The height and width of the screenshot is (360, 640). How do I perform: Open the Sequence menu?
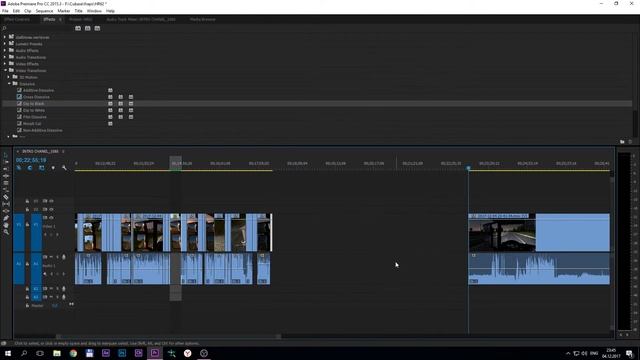pos(44,11)
